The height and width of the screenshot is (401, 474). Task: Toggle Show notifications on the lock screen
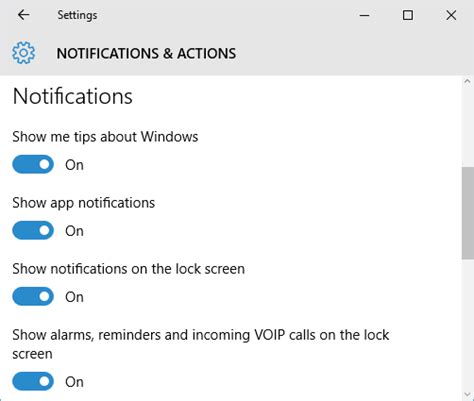click(33, 296)
